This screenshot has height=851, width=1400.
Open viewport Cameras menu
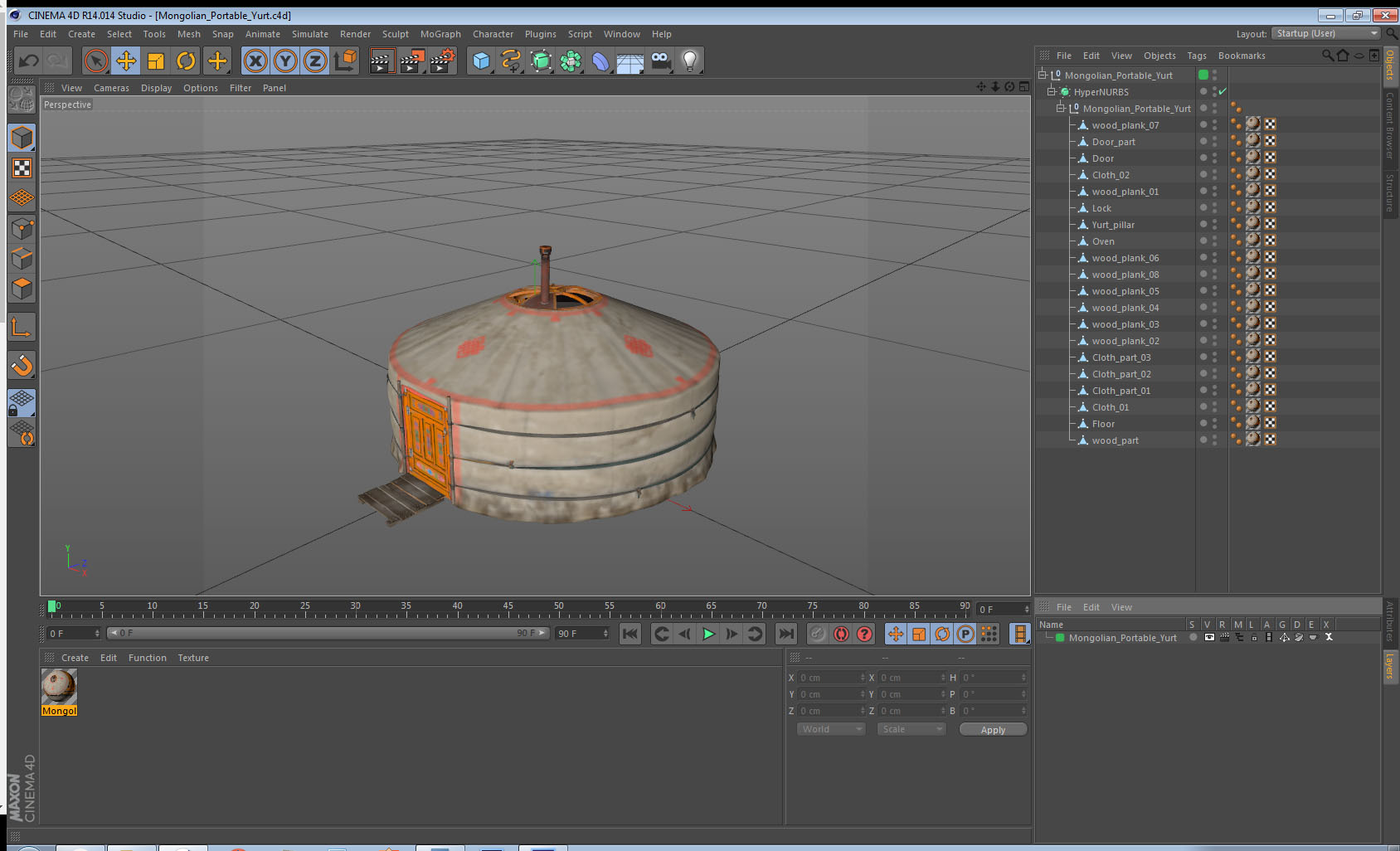tap(111, 88)
